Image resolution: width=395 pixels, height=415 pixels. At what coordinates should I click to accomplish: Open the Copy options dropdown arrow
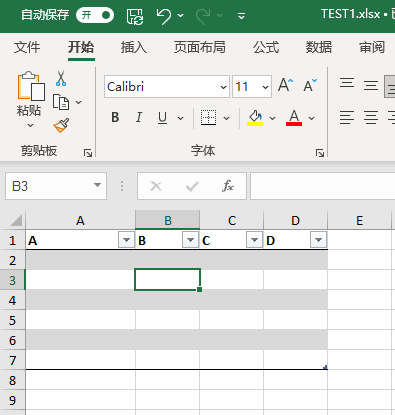point(78,102)
